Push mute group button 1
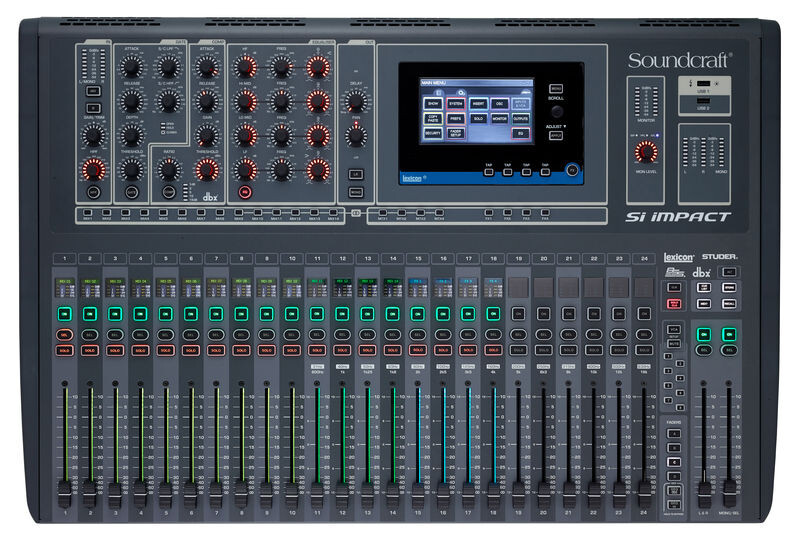This screenshot has width=800, height=542. click(x=668, y=356)
